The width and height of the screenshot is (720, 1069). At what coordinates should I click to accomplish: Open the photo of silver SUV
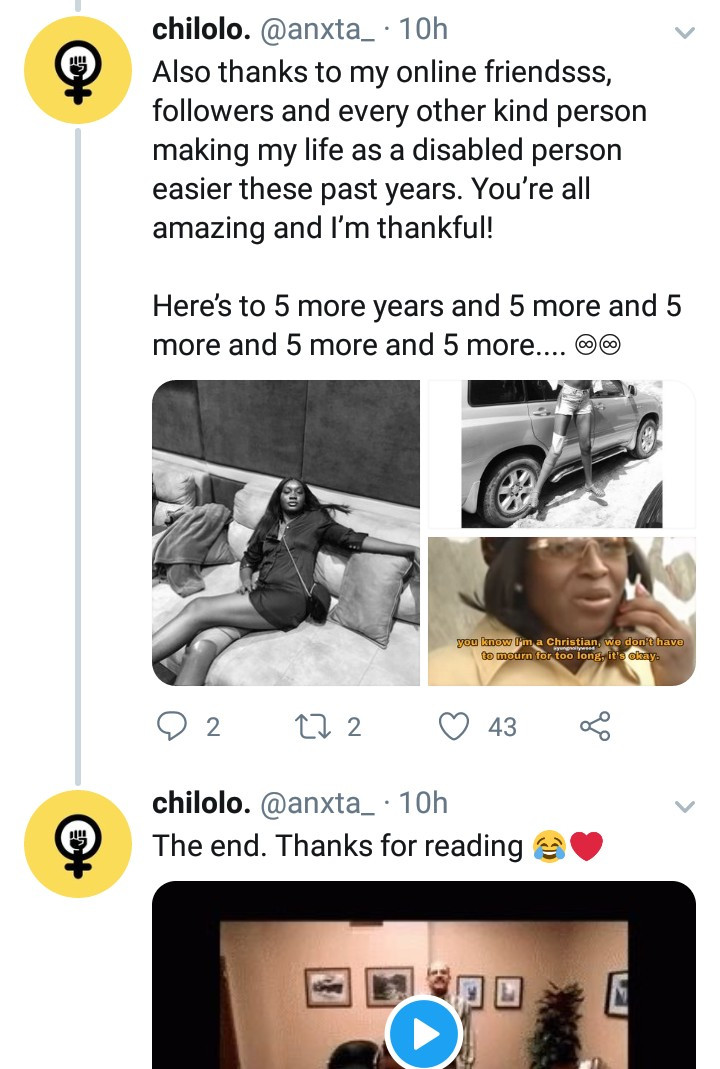coord(561,454)
